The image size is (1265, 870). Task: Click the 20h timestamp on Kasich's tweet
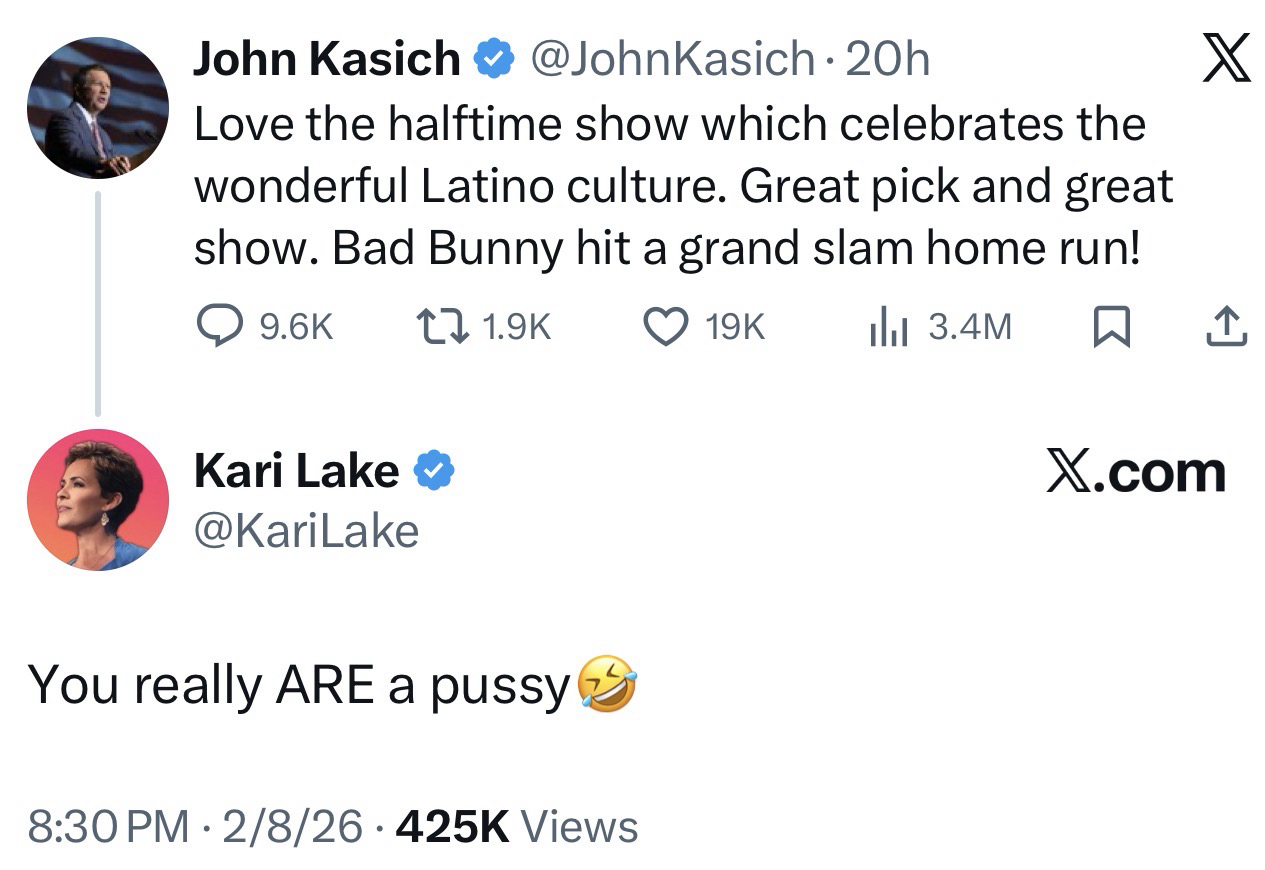[x=887, y=61]
